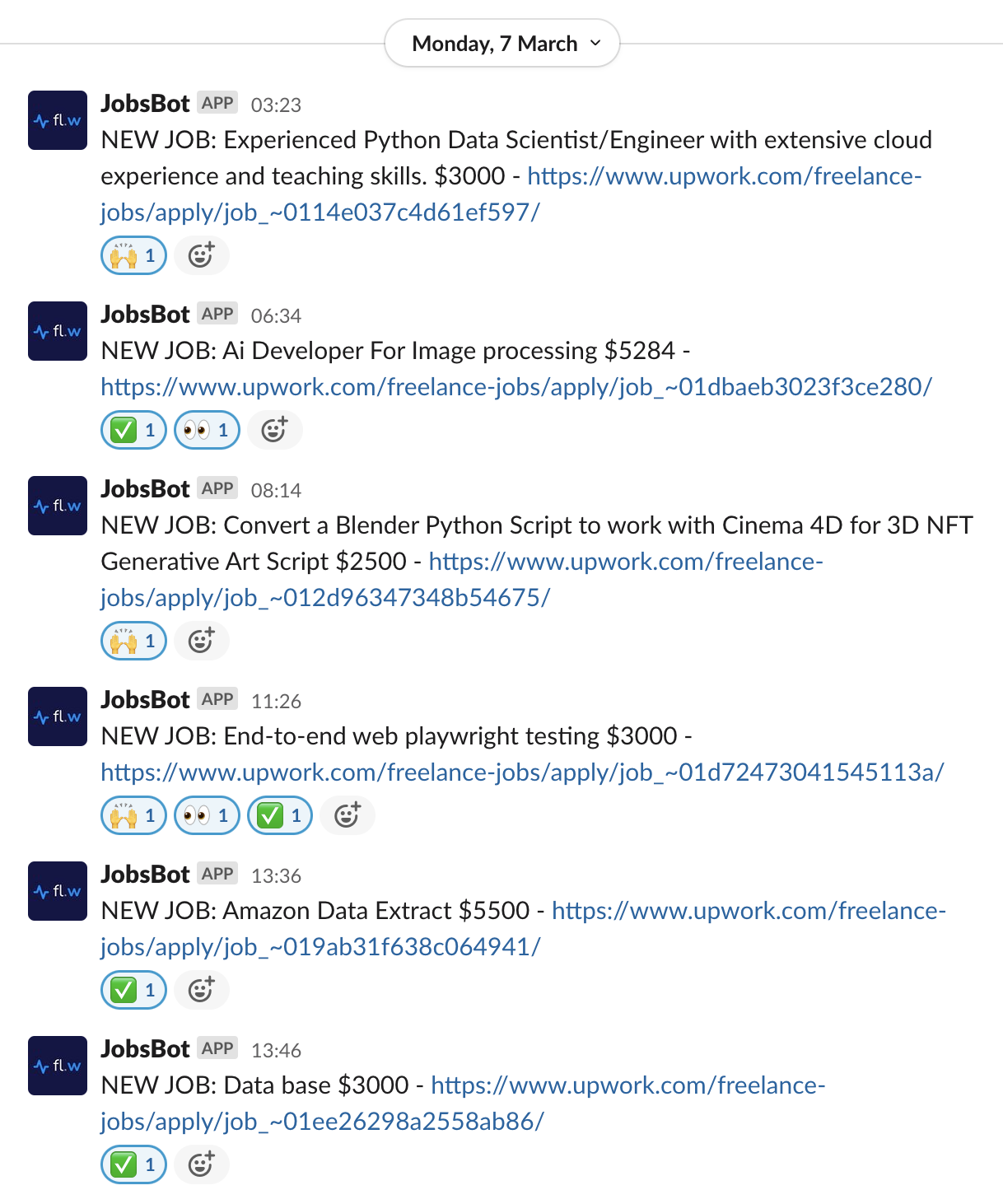
Task: Open the Amazon Data Extract Upwork link
Action: click(x=741, y=911)
